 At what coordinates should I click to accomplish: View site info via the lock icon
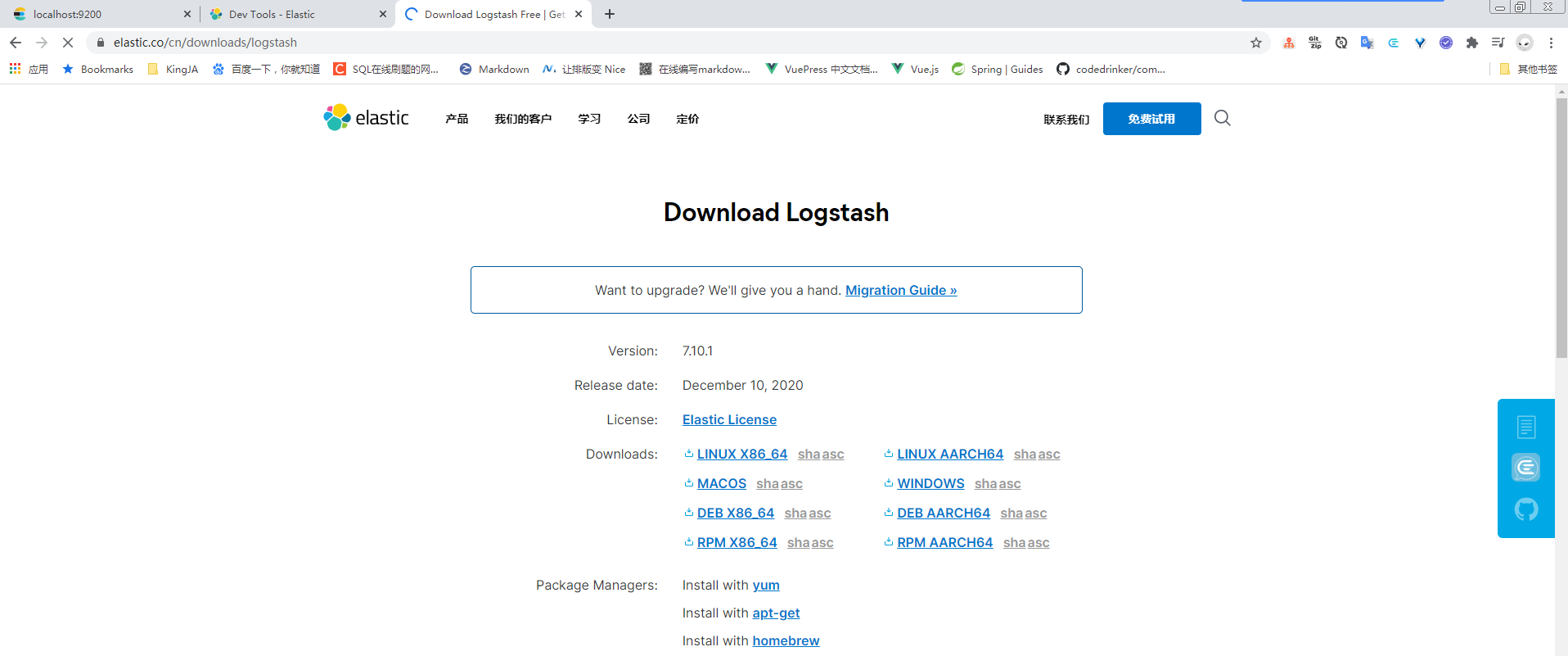pyautogui.click(x=101, y=43)
